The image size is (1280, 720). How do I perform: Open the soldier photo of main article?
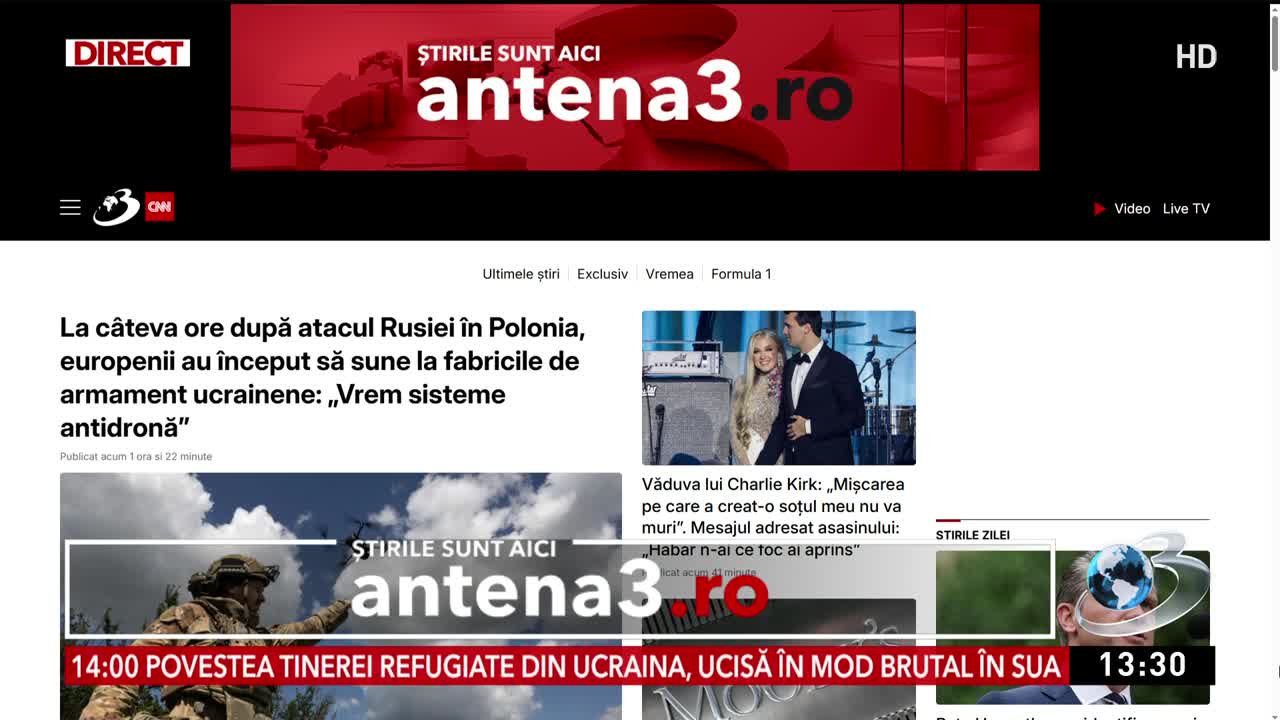point(341,596)
